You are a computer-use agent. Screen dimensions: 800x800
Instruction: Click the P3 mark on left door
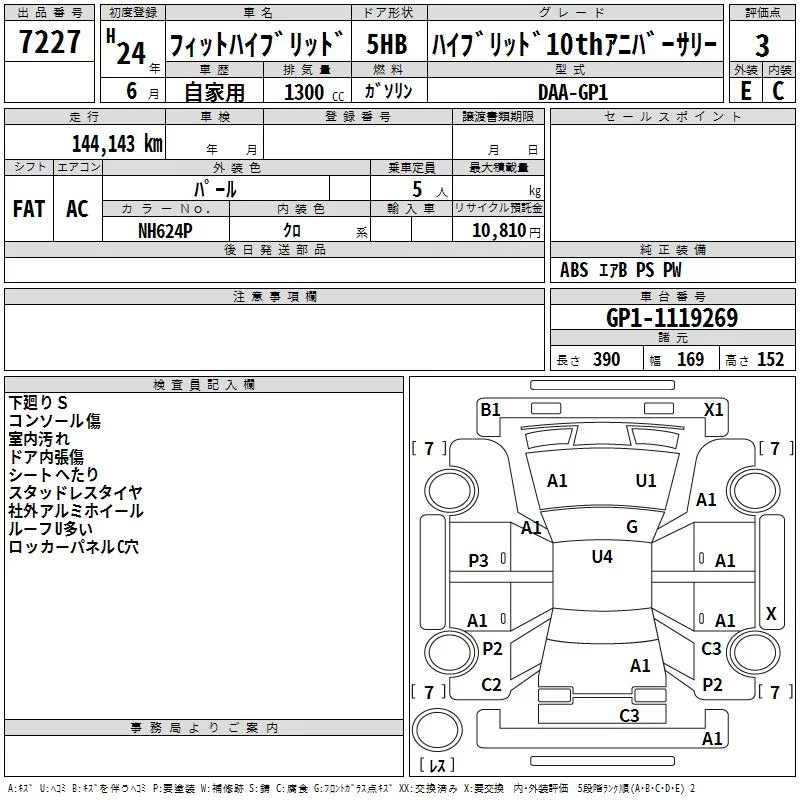pyautogui.click(x=479, y=562)
